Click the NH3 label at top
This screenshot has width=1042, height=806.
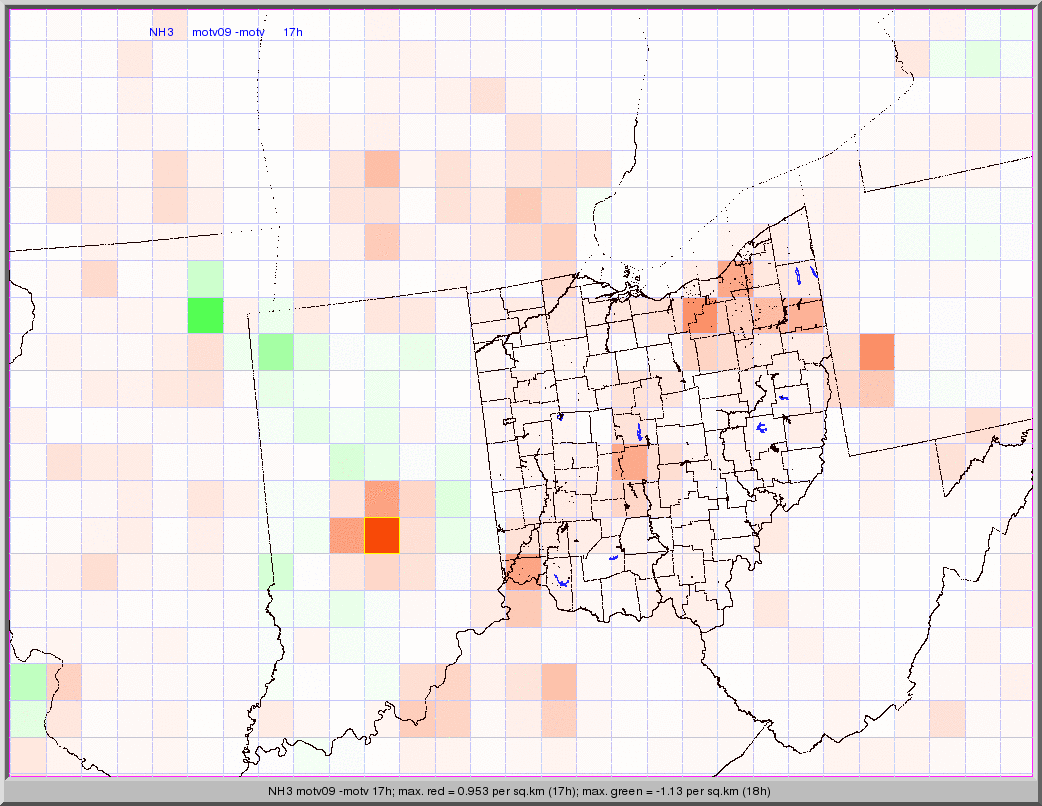161,32
